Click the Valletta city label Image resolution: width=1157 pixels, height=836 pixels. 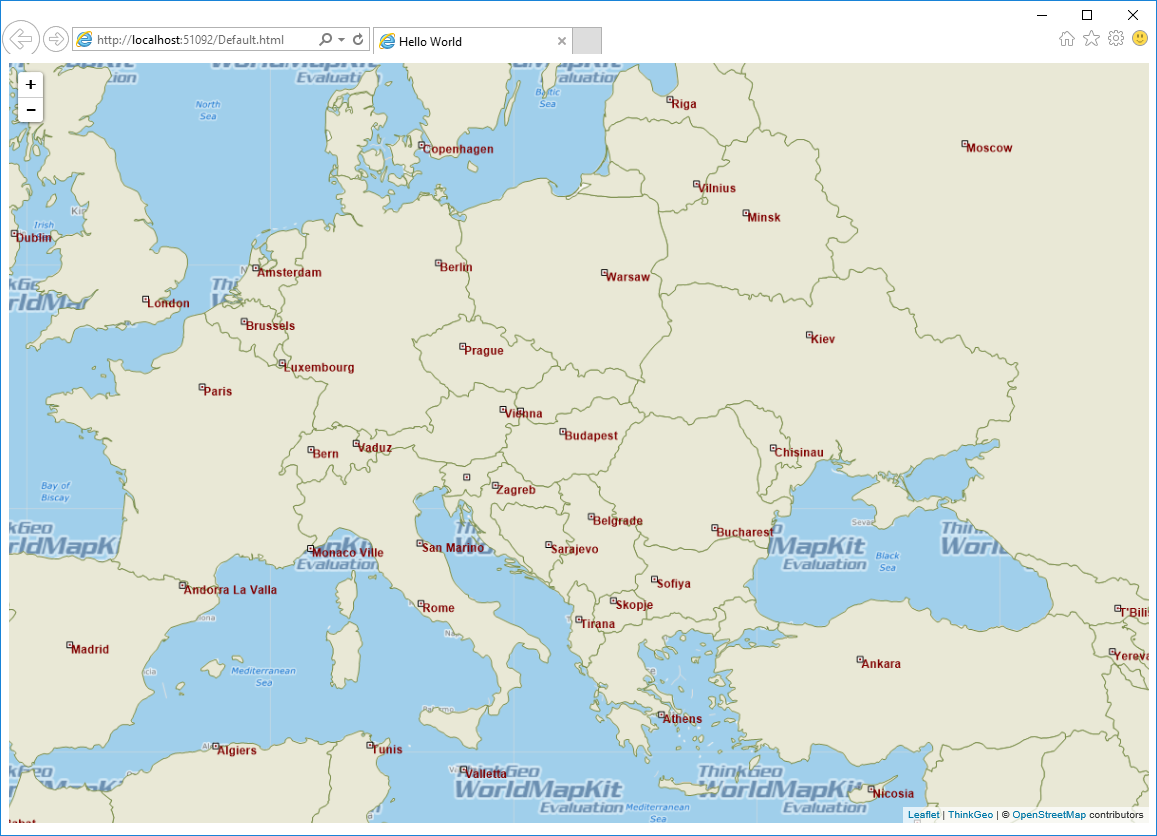[486, 774]
